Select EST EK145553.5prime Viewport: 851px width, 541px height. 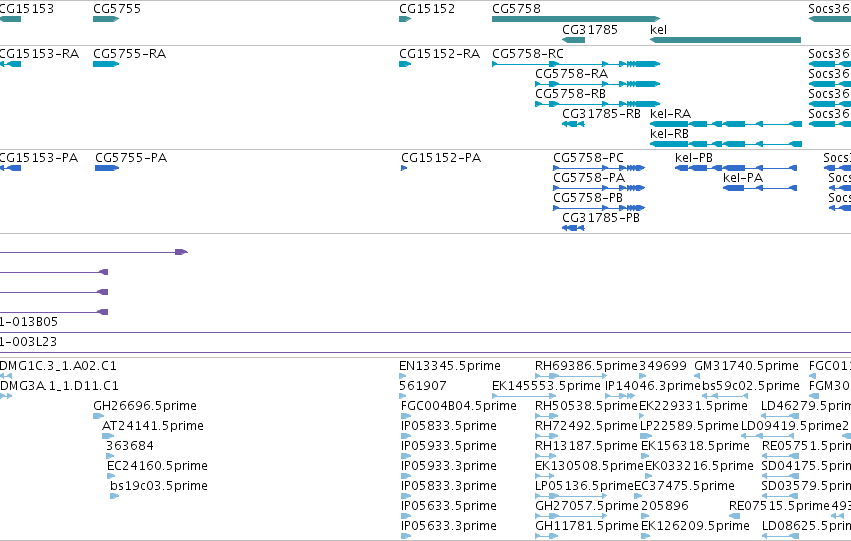tap(546, 386)
